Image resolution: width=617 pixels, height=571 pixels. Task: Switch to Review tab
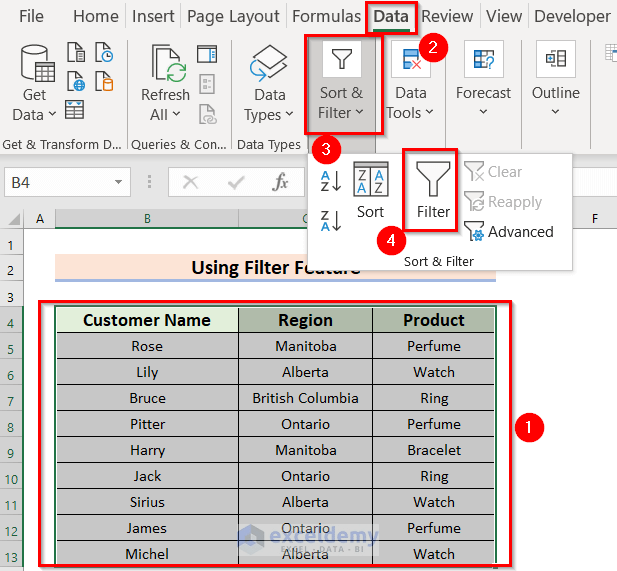pyautogui.click(x=447, y=17)
